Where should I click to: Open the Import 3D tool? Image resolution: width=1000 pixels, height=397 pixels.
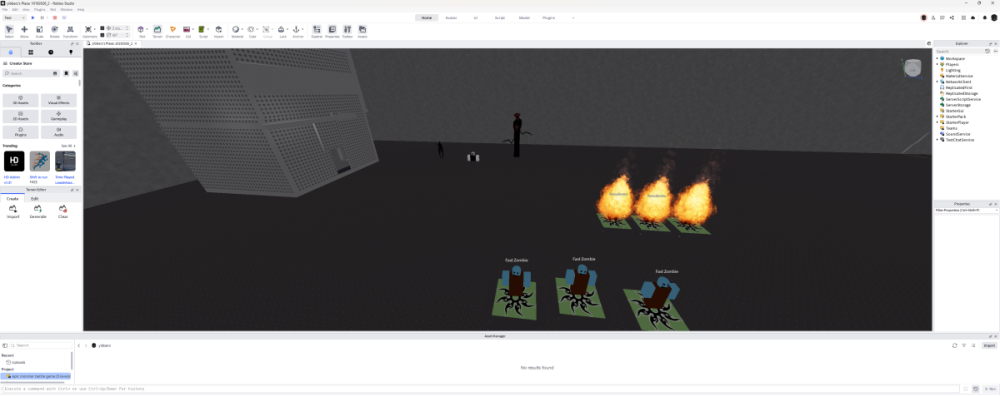[x=219, y=32]
